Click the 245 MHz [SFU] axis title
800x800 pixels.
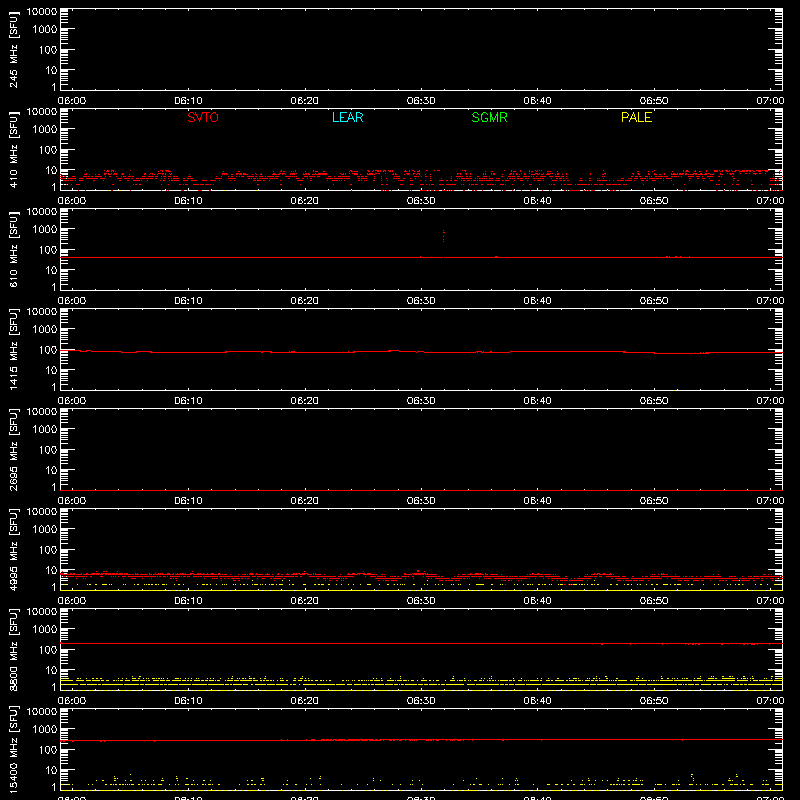13,49
